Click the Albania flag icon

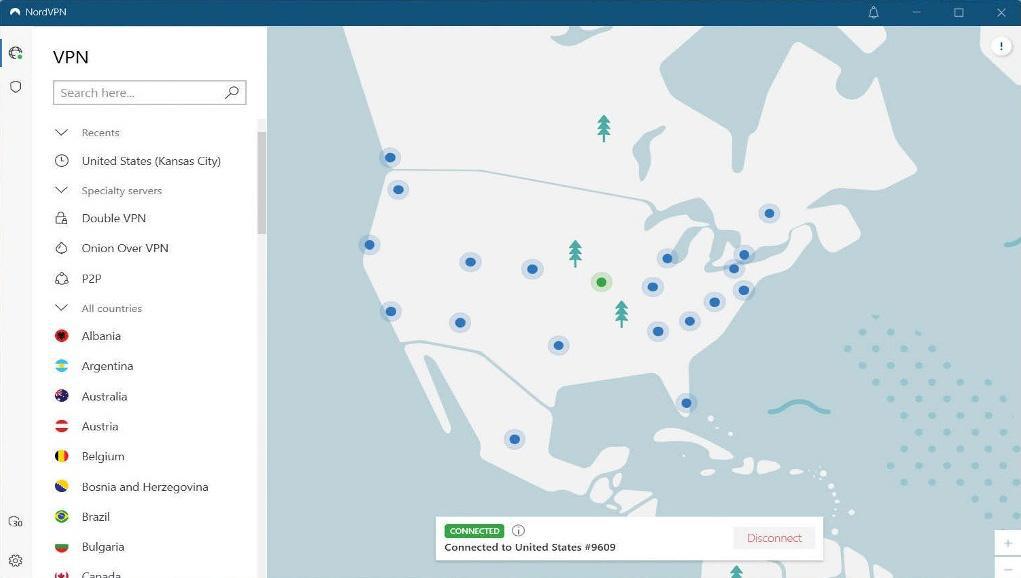pos(62,336)
